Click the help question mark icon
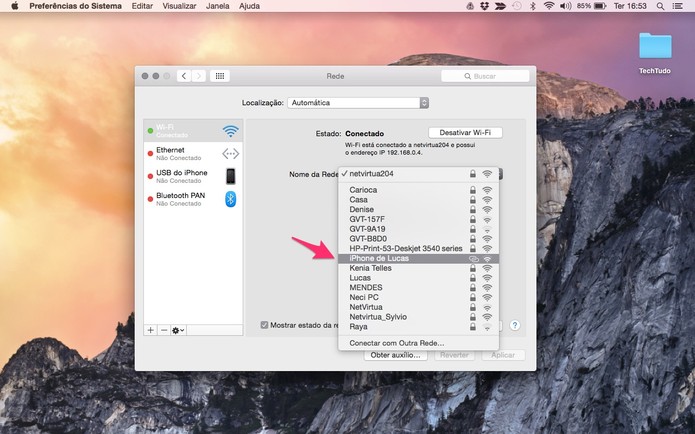Image resolution: width=695 pixels, height=434 pixels. pyautogui.click(x=515, y=325)
